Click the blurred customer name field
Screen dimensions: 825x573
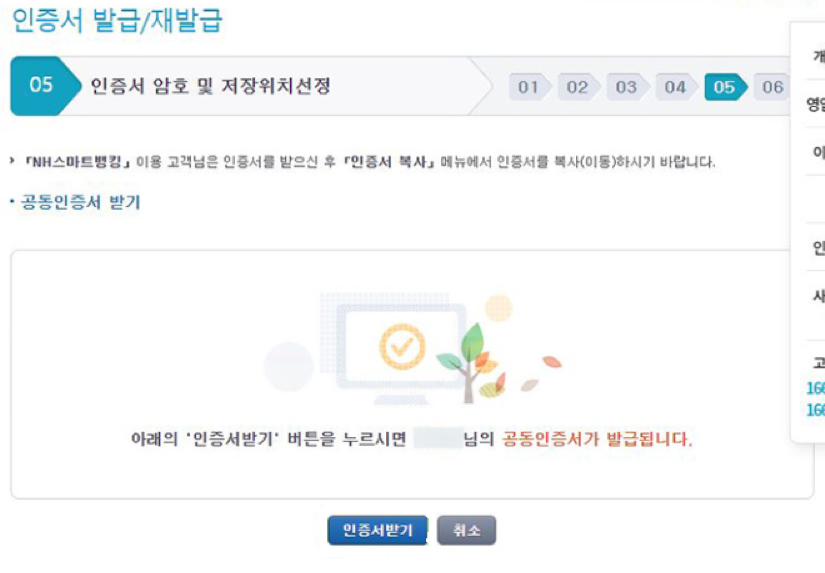[438, 438]
